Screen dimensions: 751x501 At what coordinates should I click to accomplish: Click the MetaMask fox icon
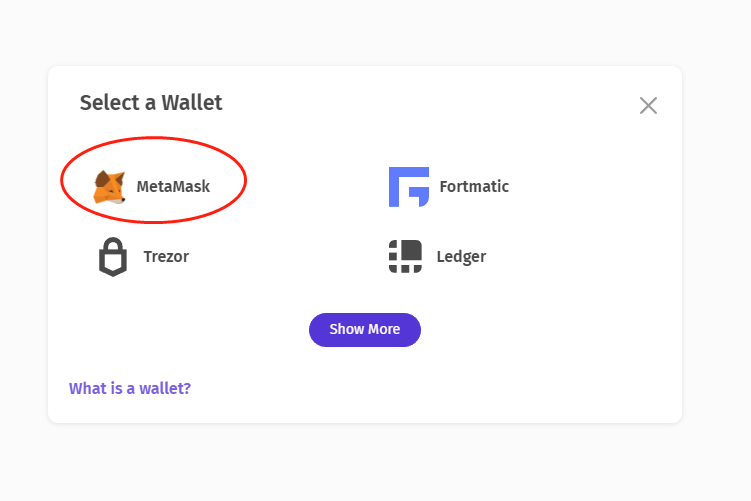[109, 187]
